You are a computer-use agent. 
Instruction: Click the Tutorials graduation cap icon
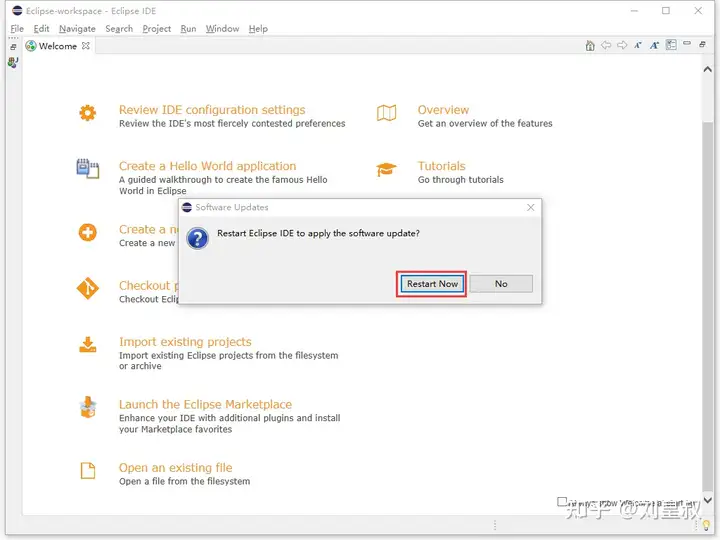(x=386, y=169)
